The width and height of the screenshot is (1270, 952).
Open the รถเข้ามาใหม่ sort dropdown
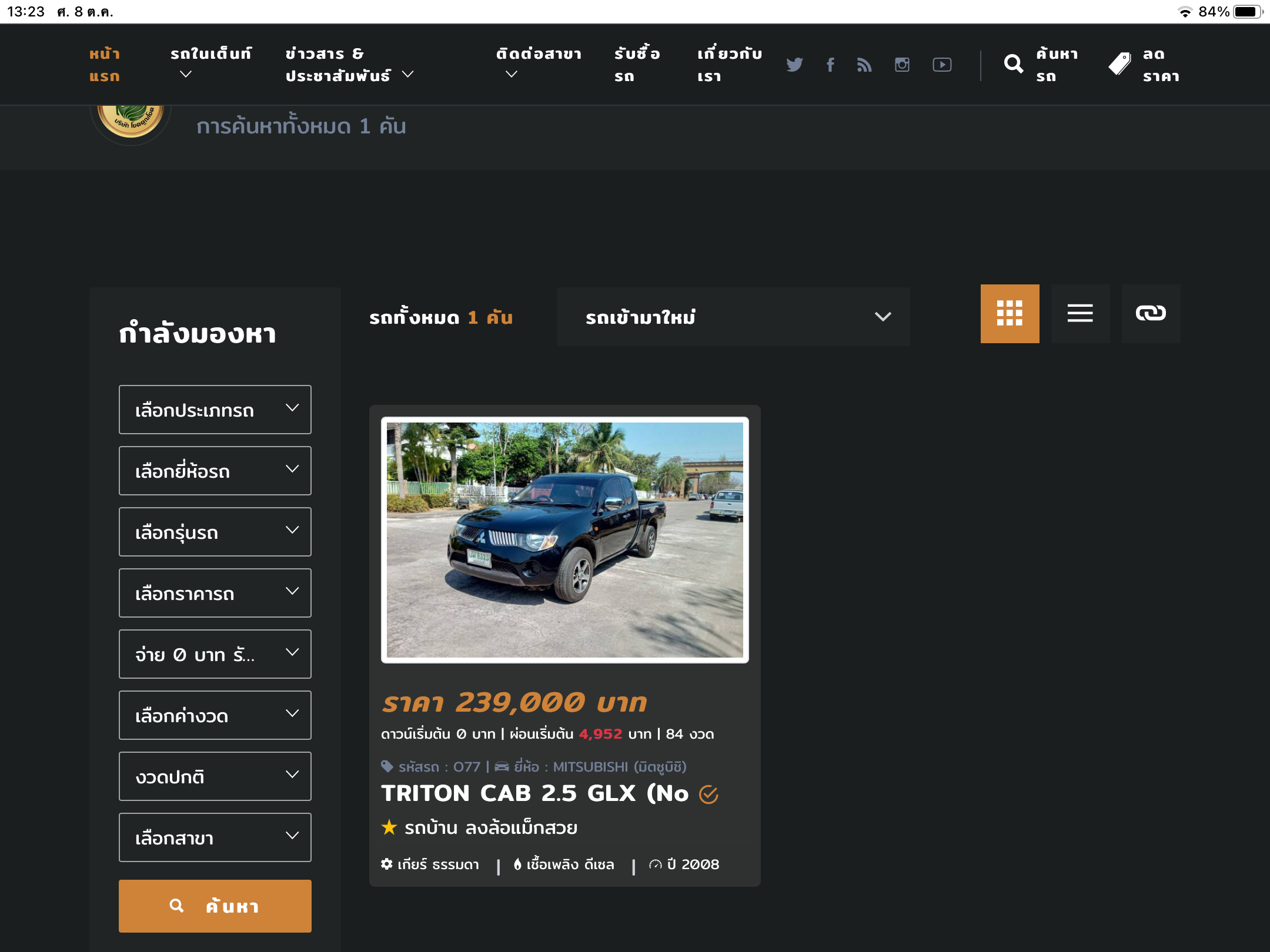point(733,317)
